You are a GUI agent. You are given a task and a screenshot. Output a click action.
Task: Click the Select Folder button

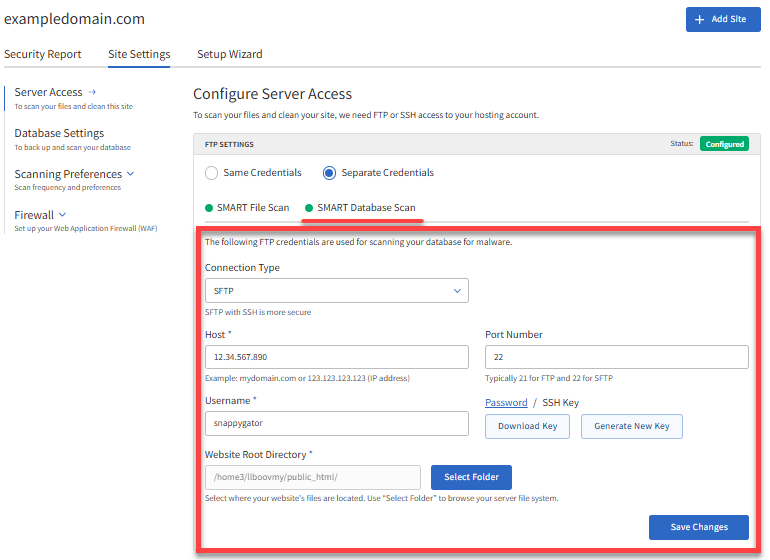471,477
